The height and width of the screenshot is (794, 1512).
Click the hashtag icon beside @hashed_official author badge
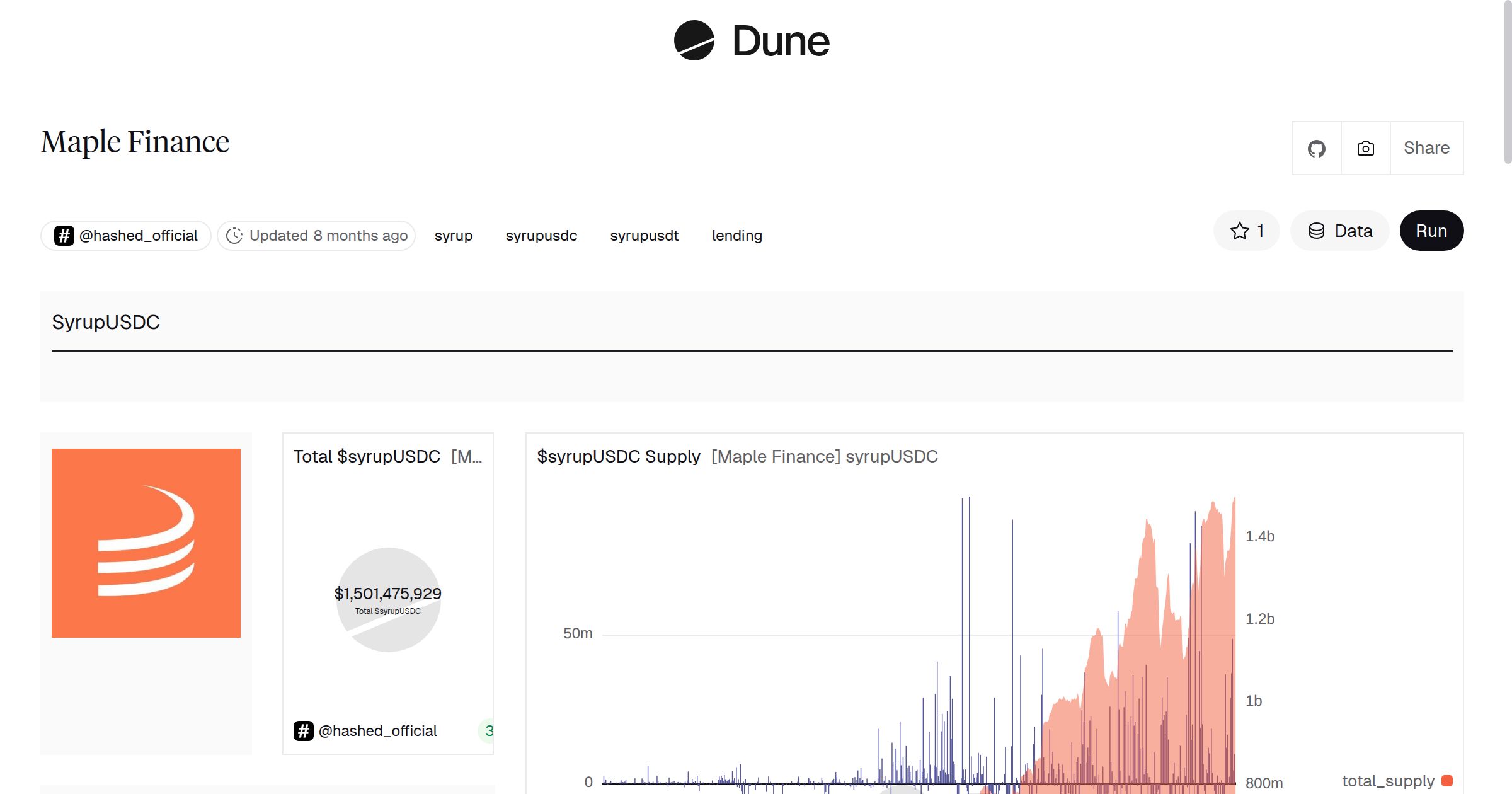pyautogui.click(x=64, y=235)
